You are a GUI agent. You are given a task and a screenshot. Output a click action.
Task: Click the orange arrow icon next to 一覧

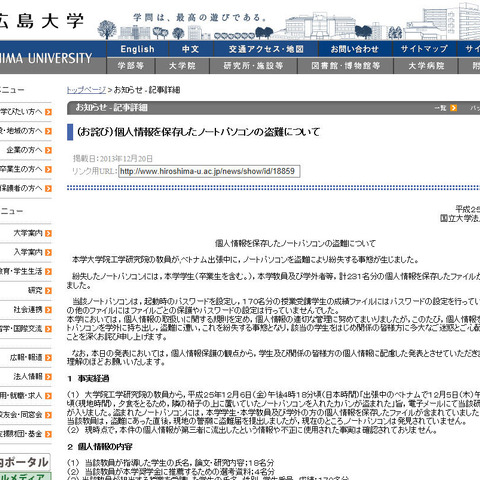(x=453, y=108)
